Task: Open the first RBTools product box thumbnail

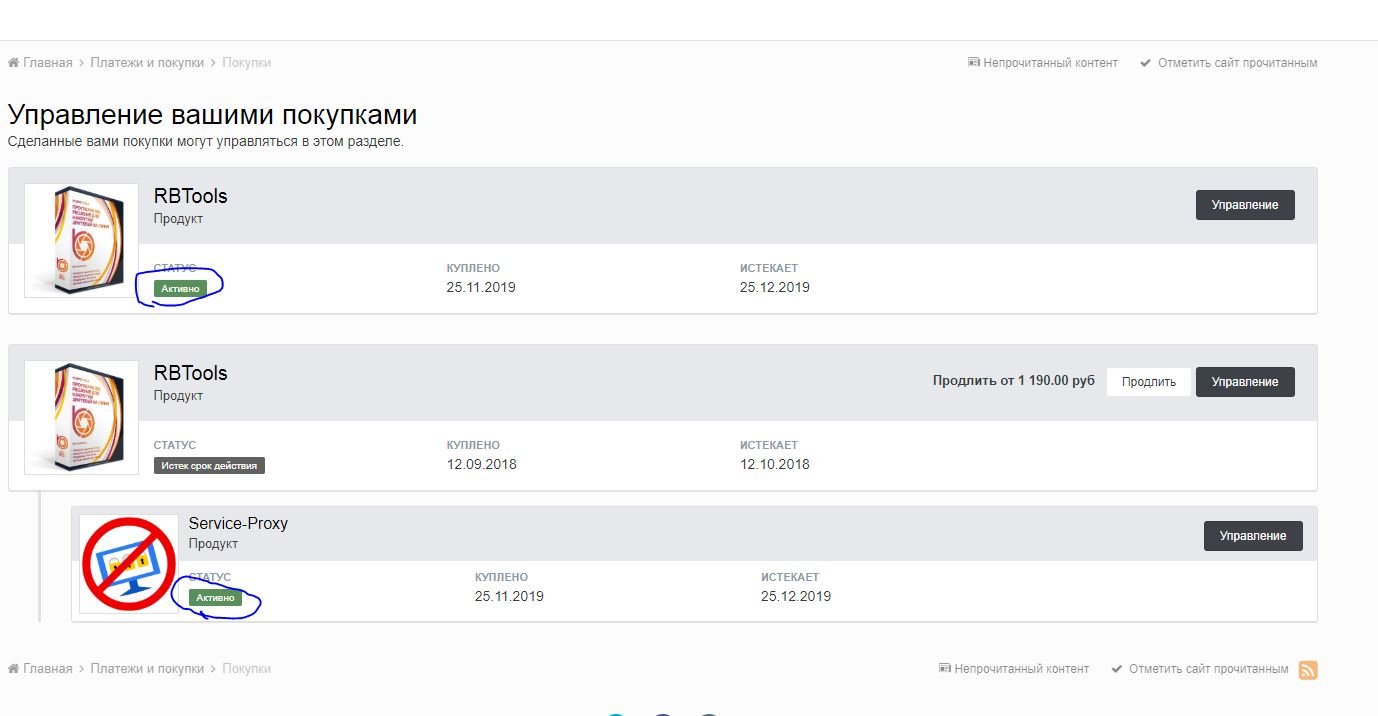Action: [82, 240]
